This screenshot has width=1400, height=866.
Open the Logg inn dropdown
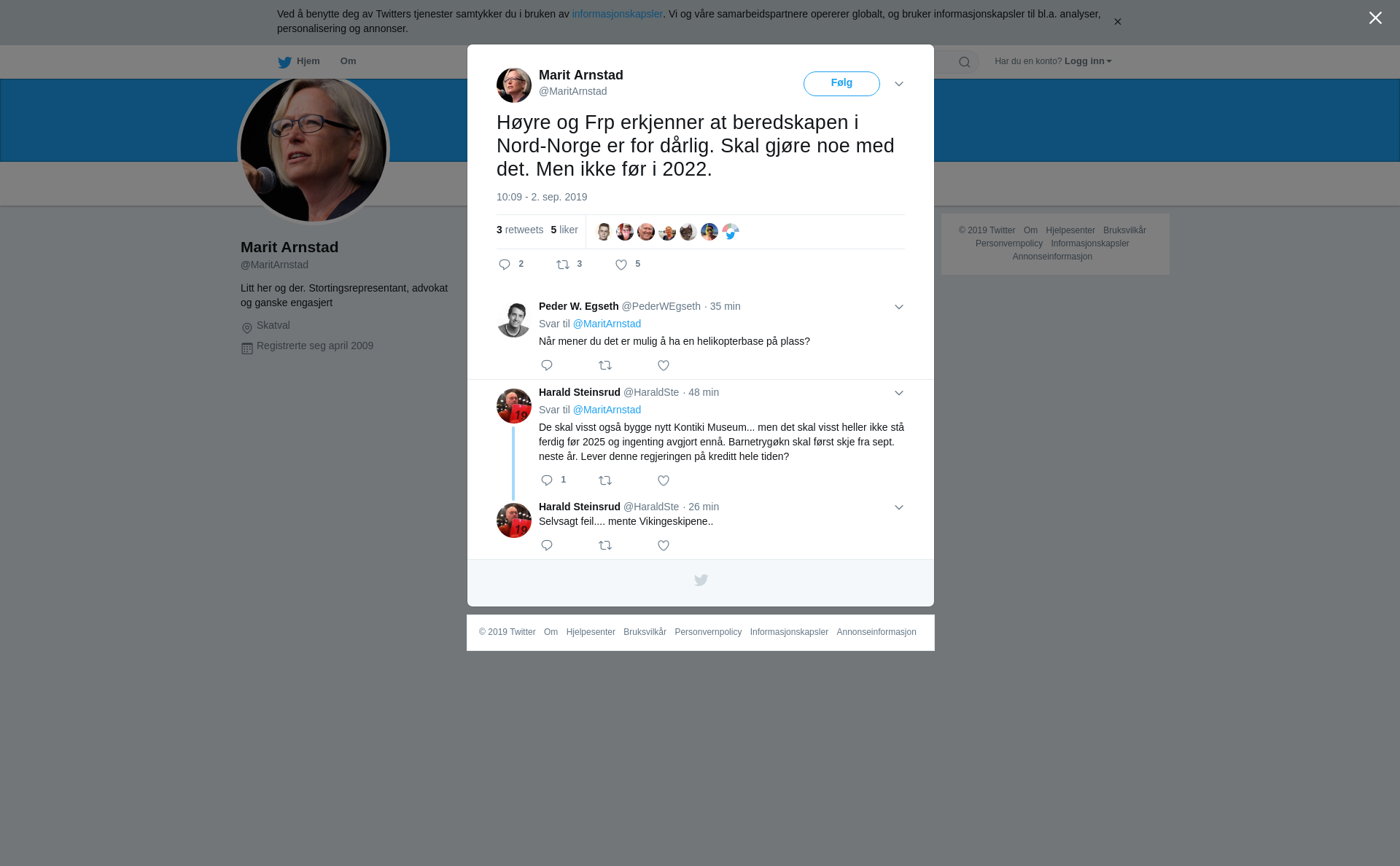click(x=1088, y=61)
